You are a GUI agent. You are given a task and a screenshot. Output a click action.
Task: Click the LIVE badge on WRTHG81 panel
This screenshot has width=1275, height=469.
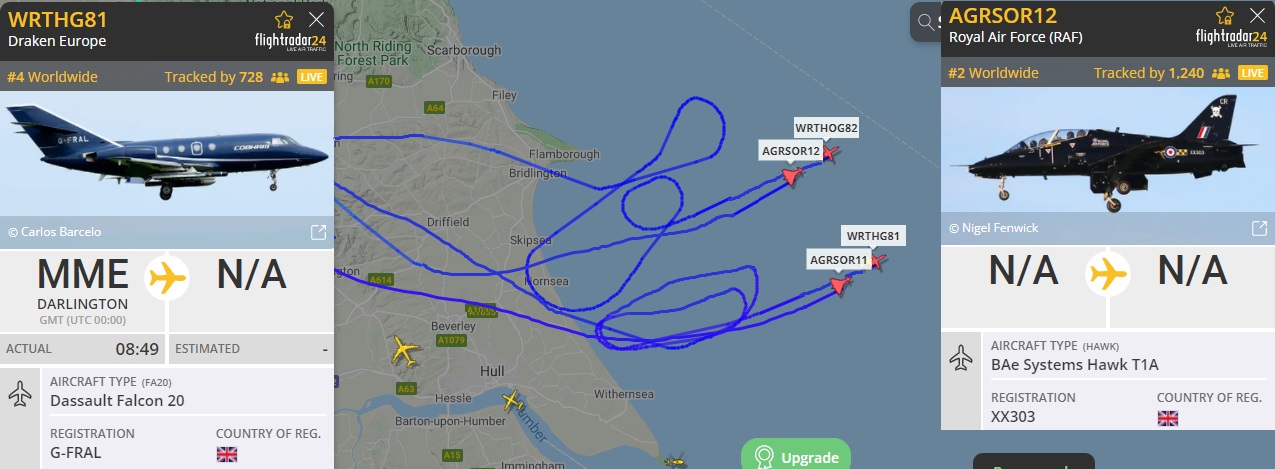coord(312,77)
